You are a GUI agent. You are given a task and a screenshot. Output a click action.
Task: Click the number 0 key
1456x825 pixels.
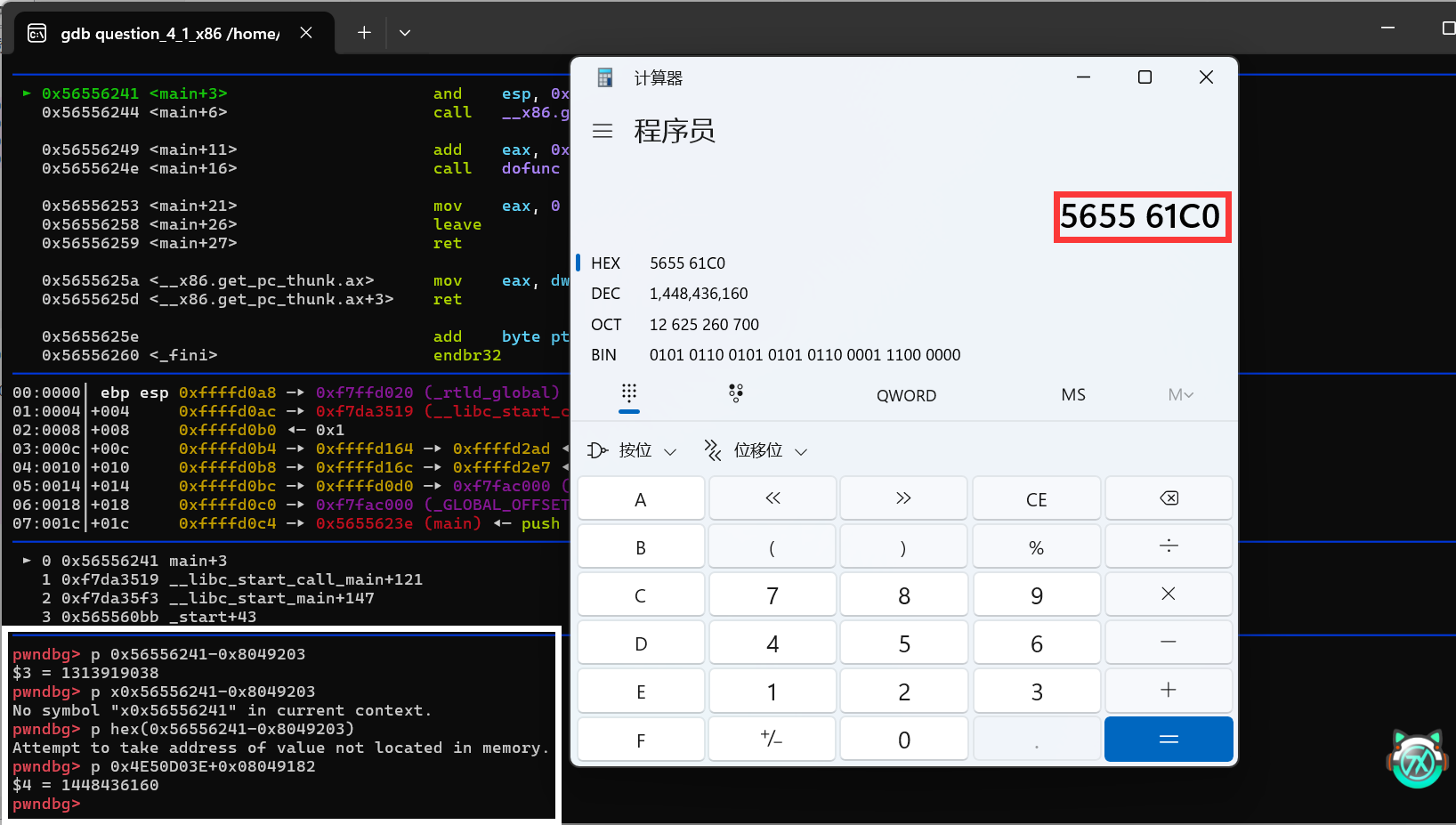click(903, 739)
